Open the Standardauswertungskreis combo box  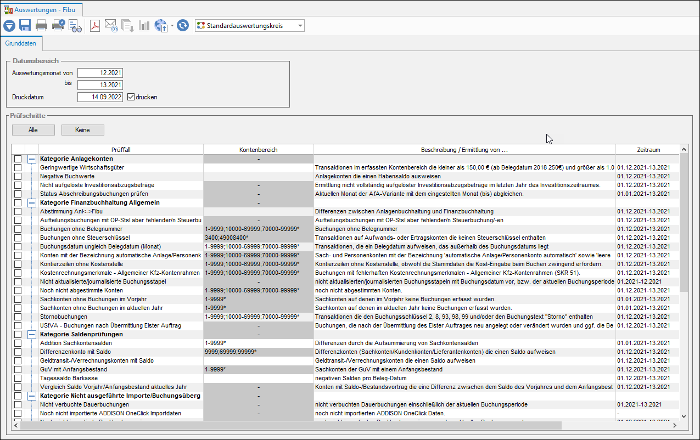(250, 26)
